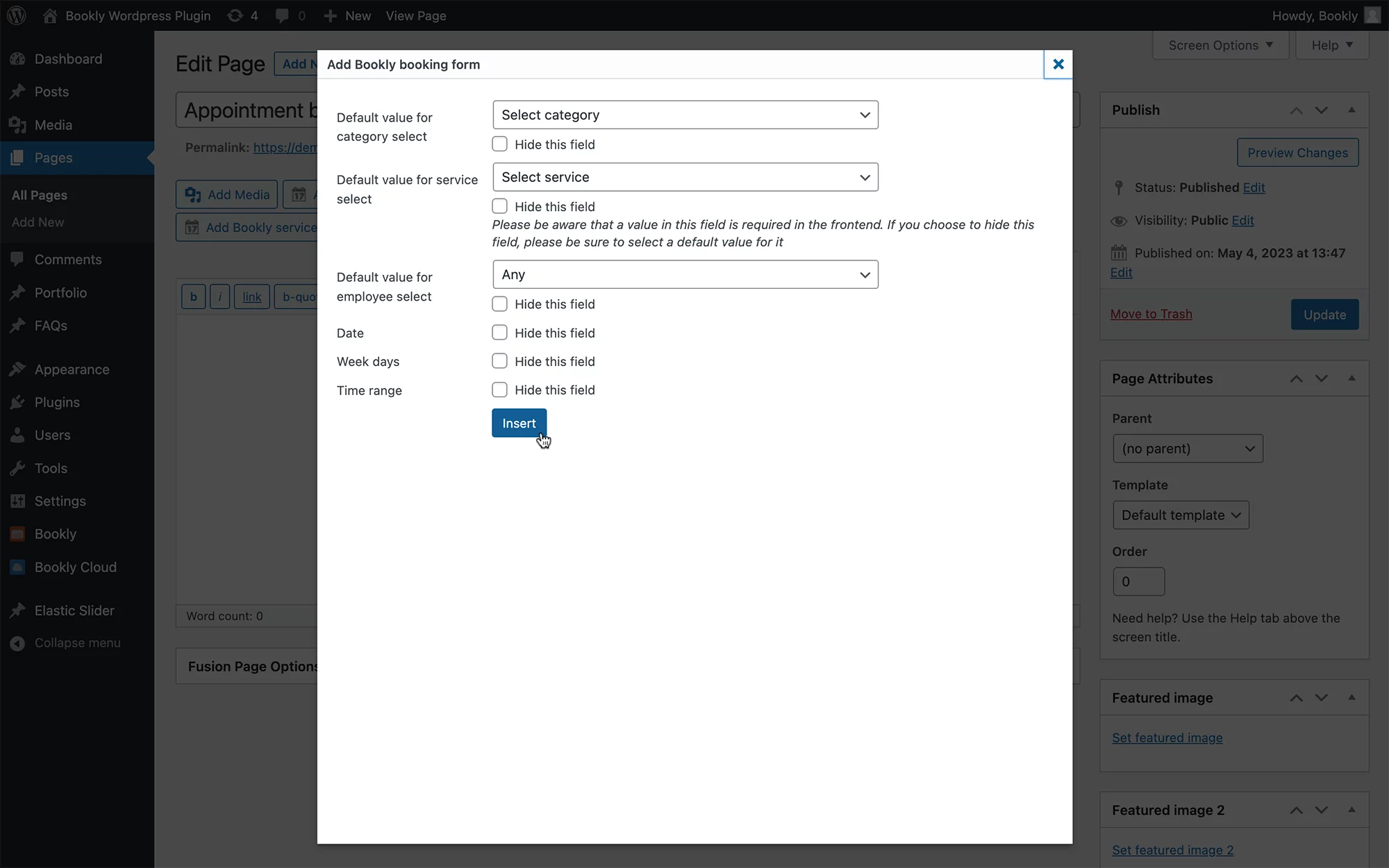Click the Order number input field
Screen dimensions: 1389x868
coord(1138,582)
